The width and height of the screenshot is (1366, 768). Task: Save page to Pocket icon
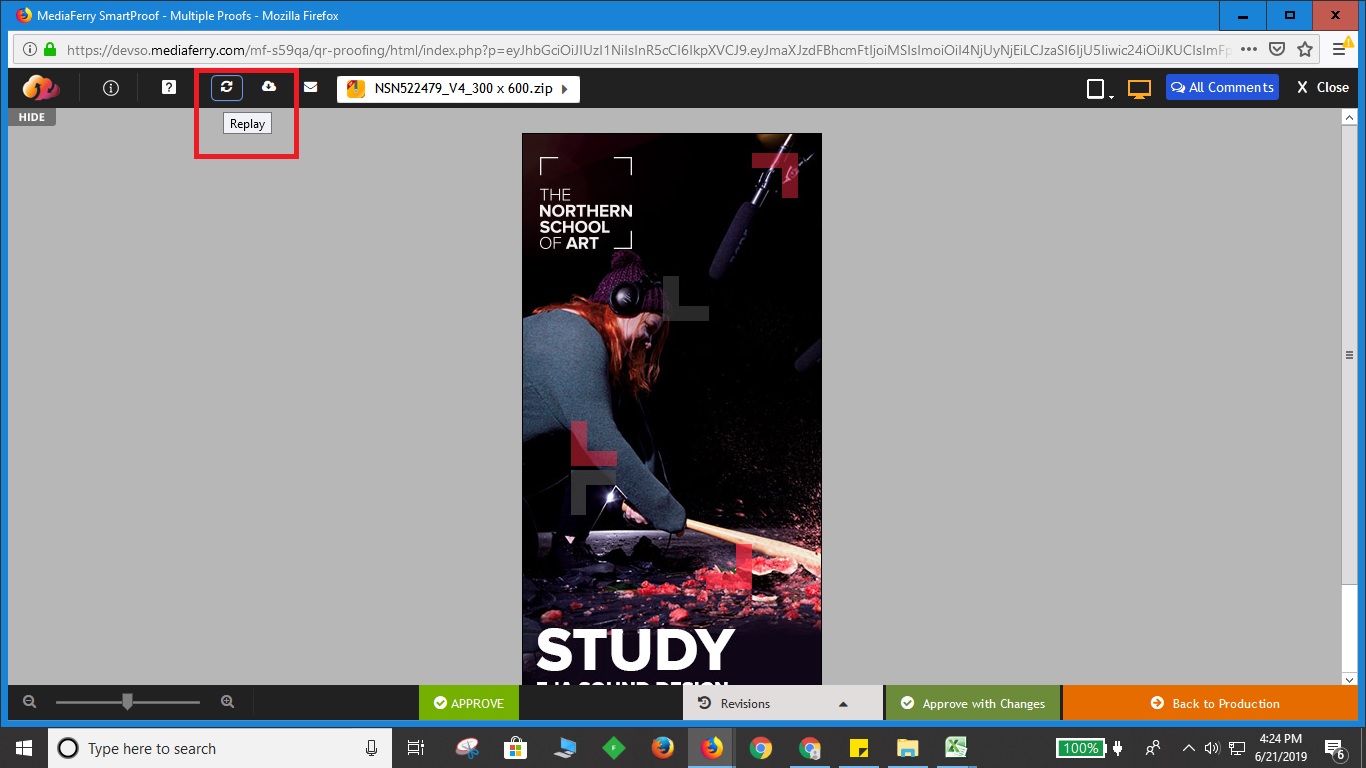point(1277,49)
